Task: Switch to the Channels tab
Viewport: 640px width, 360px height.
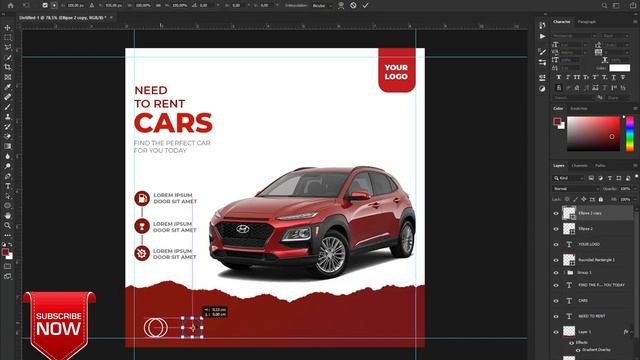Action: coord(580,165)
